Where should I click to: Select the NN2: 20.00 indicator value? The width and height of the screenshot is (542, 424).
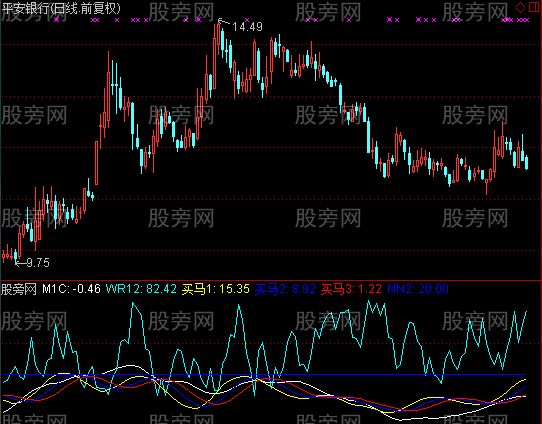point(418,289)
